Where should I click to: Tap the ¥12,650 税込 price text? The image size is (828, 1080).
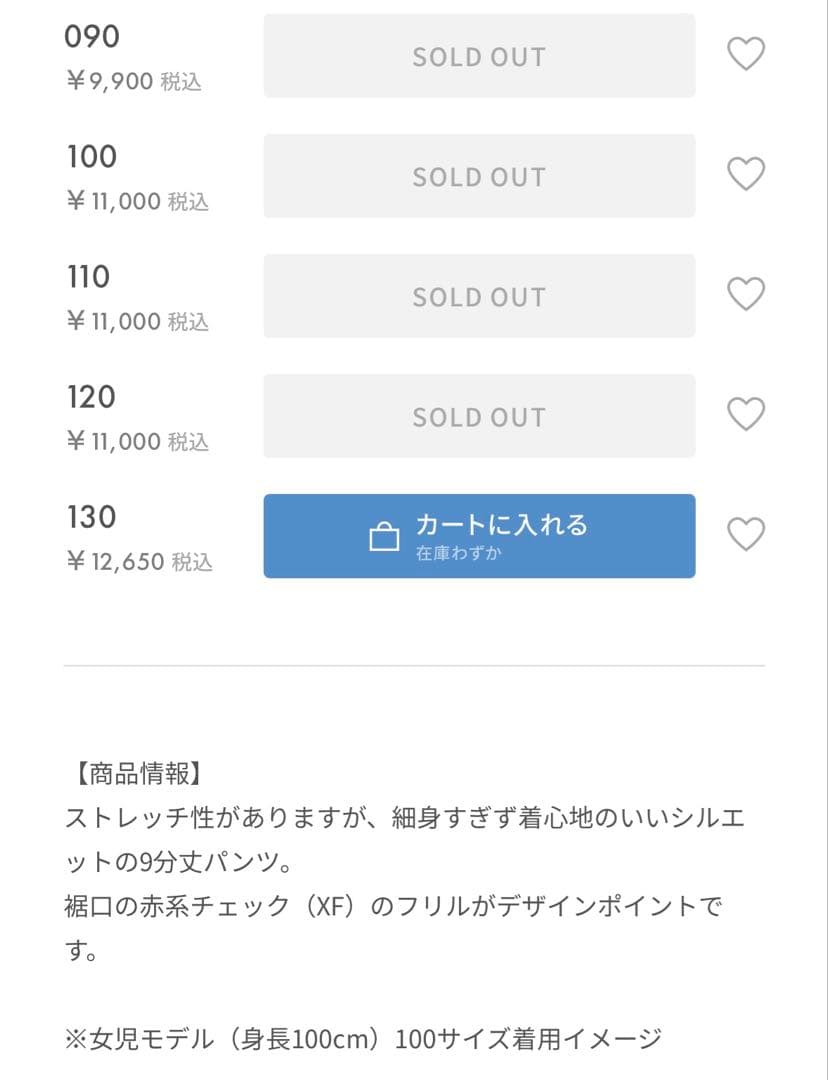coord(139,561)
